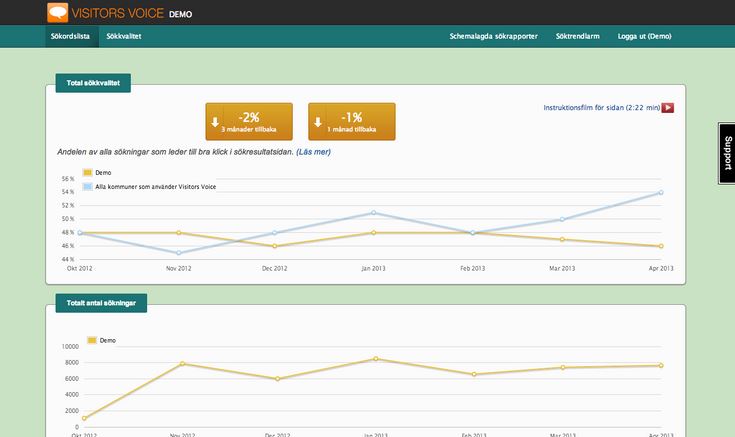Follow the Läs mer link
The width and height of the screenshot is (735, 437).
click(x=313, y=152)
